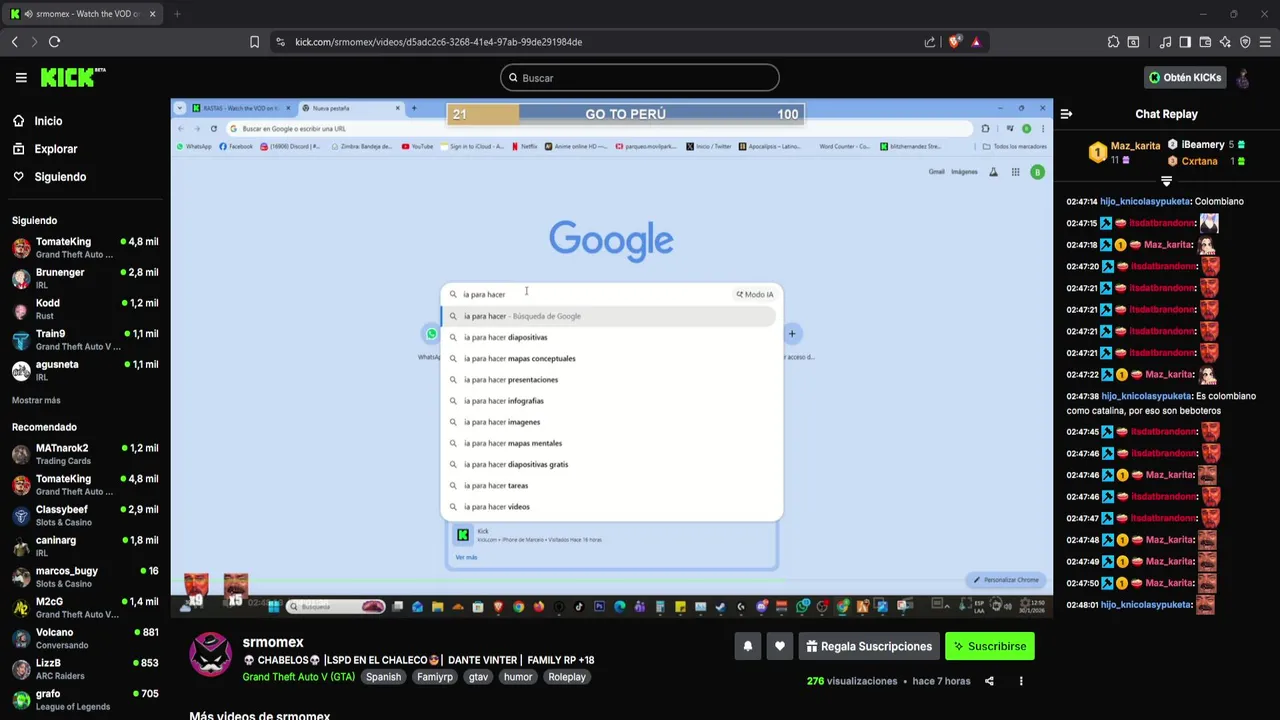Screen dimensions: 1280x720
Task: Open browser extensions puzzle icon
Action: click(x=1113, y=42)
